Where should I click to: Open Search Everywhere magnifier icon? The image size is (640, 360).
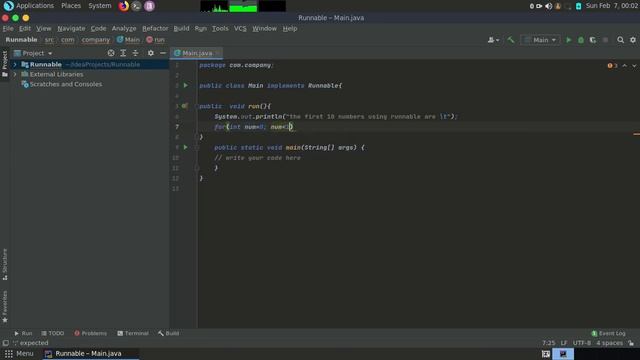click(x=620, y=40)
